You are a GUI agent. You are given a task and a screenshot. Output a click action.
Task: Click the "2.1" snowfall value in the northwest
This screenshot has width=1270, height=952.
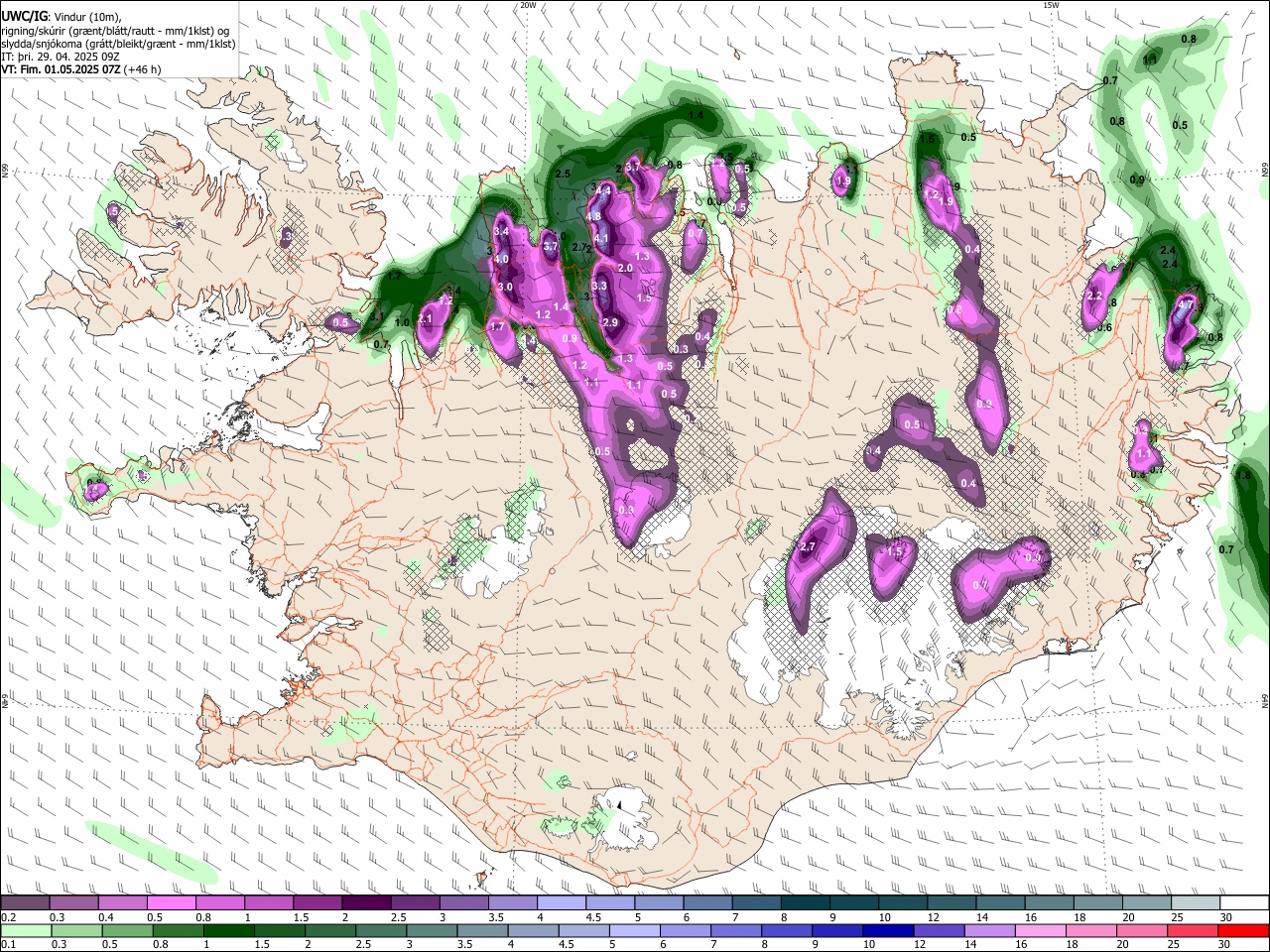tap(426, 319)
